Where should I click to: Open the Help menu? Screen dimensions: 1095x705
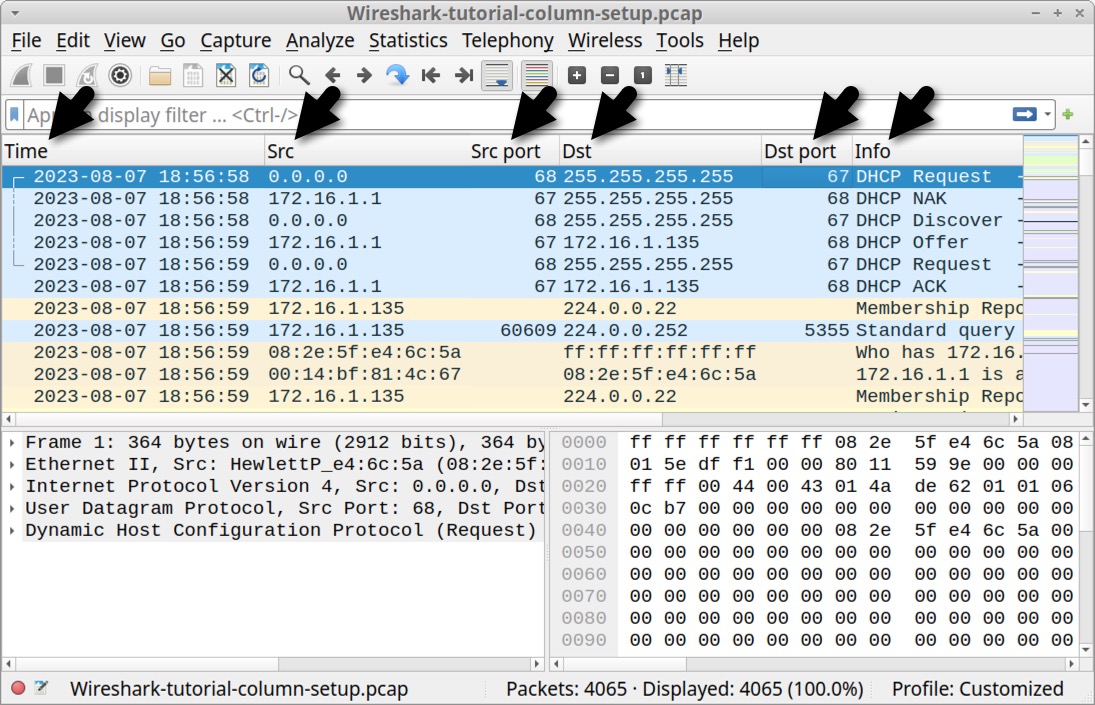click(738, 40)
